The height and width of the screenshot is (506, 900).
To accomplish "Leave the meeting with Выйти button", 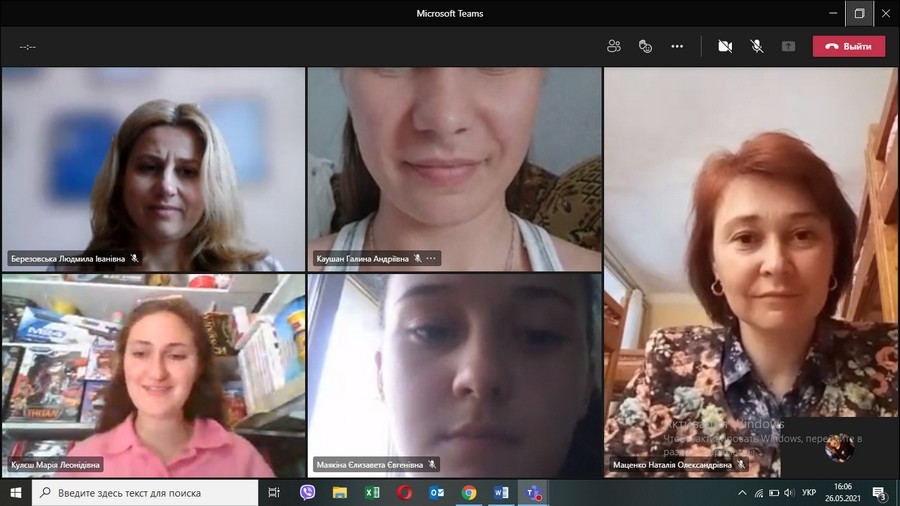I will (x=848, y=46).
